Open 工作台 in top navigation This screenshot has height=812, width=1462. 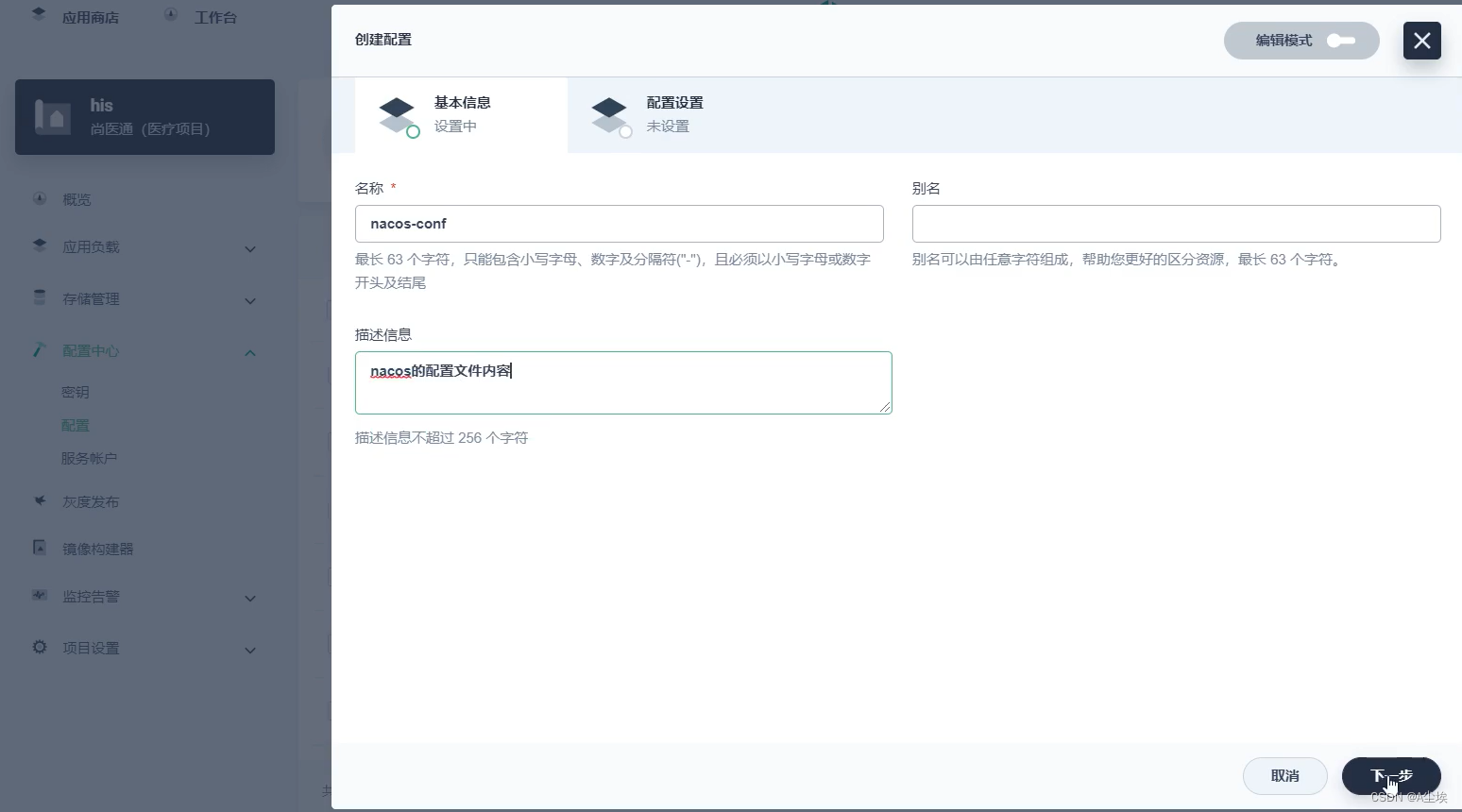215,18
